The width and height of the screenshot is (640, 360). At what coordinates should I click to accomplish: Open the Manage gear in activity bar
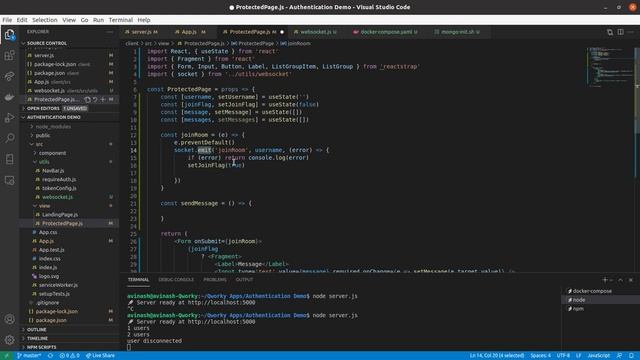9,340
